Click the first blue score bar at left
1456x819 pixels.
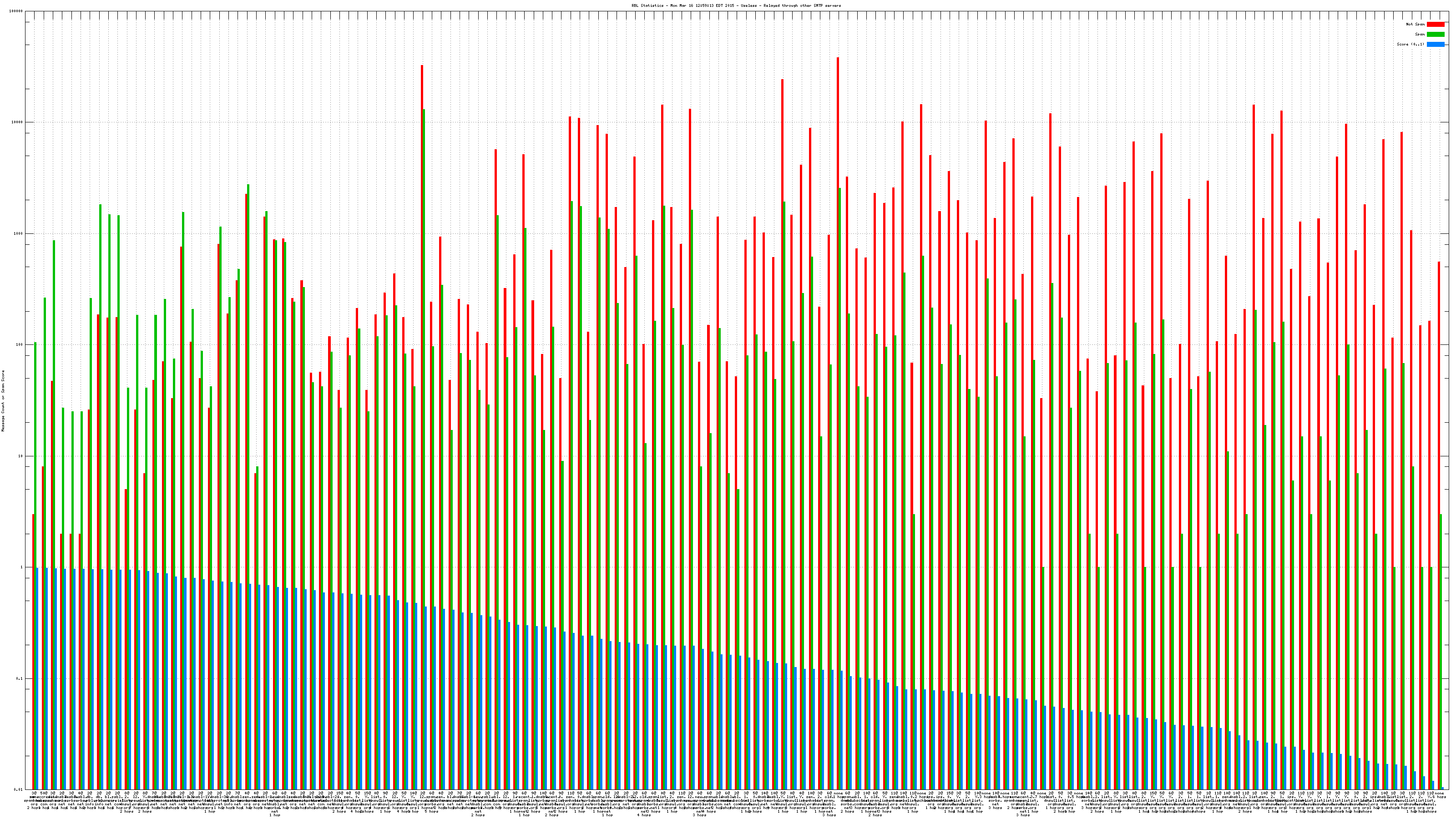(x=37, y=678)
